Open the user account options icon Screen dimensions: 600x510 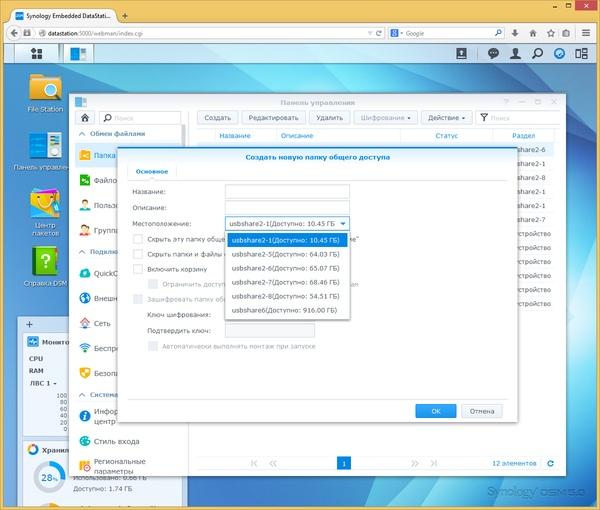[x=515, y=54]
